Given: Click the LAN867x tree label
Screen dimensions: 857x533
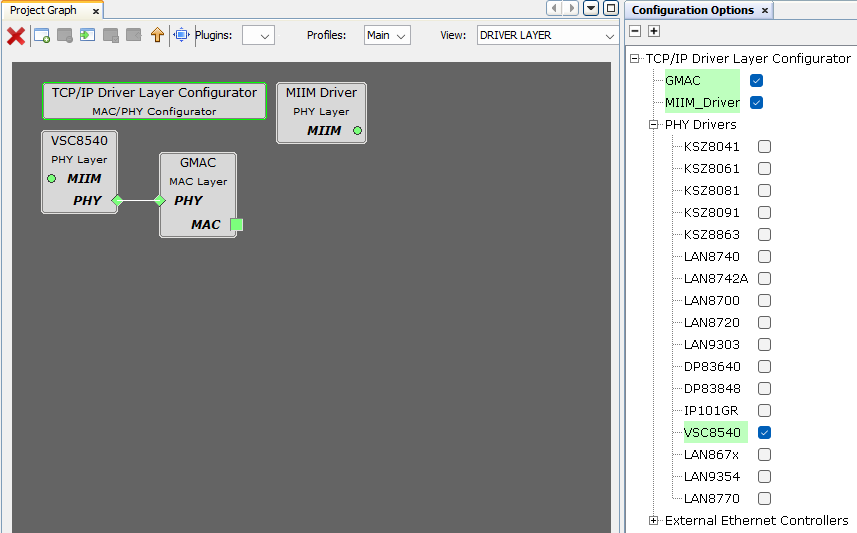Looking at the screenshot, I should 711,454.
